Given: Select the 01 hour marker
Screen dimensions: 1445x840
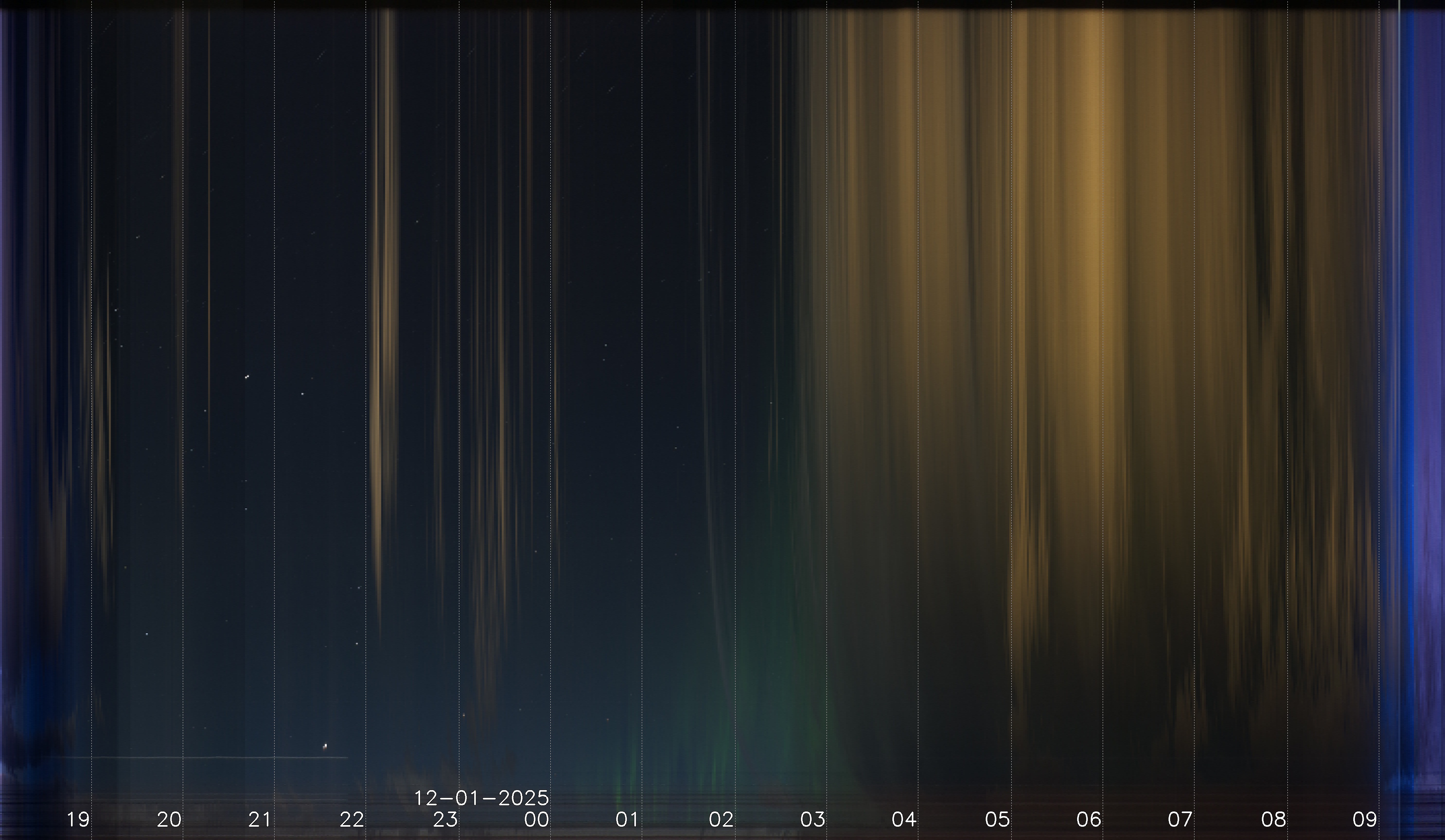Looking at the screenshot, I should click(627, 819).
